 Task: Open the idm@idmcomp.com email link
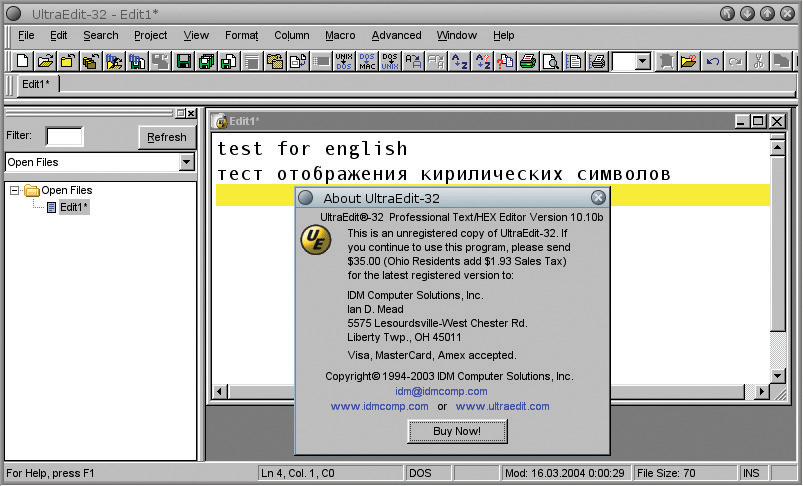pyautogui.click(x=441, y=391)
